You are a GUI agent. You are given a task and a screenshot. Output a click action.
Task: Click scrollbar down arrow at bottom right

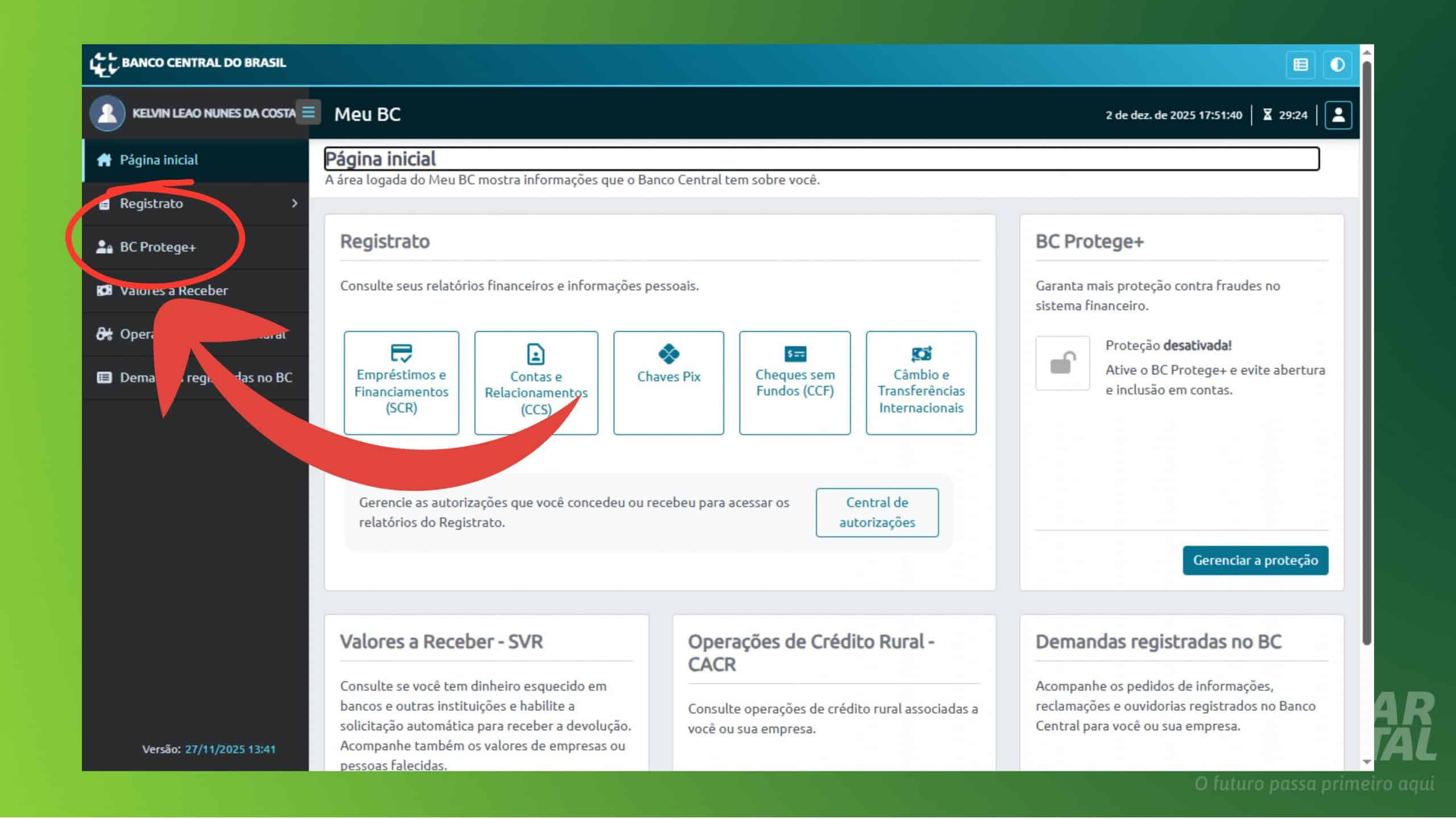pyautogui.click(x=1367, y=763)
